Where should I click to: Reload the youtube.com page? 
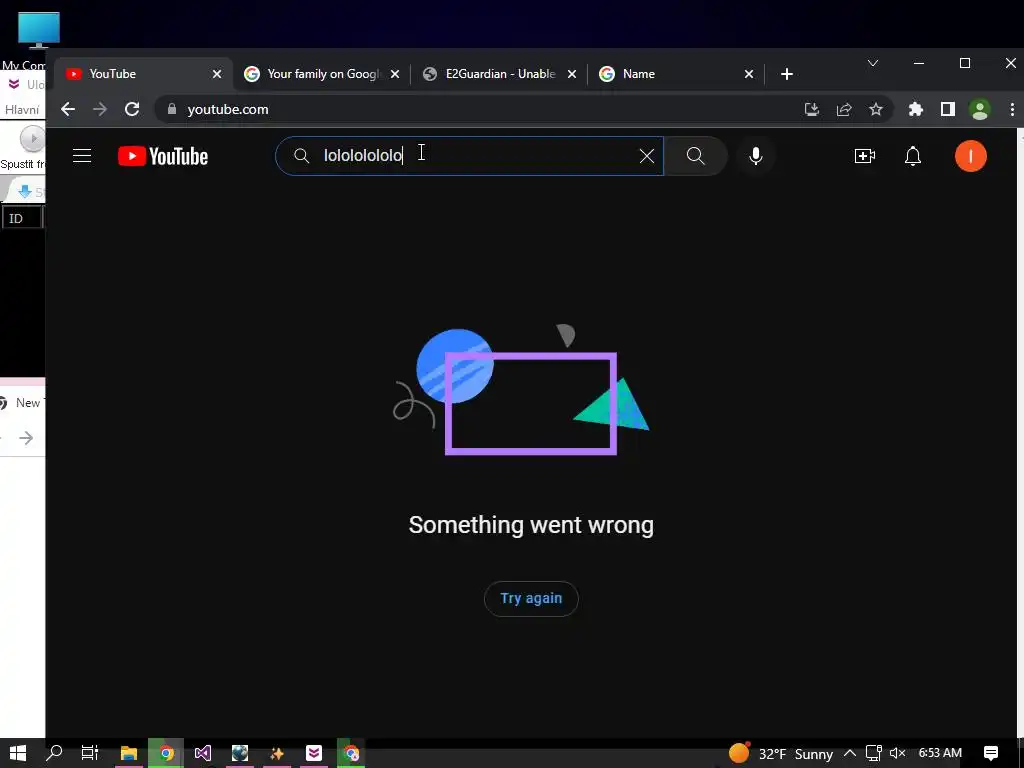click(132, 109)
